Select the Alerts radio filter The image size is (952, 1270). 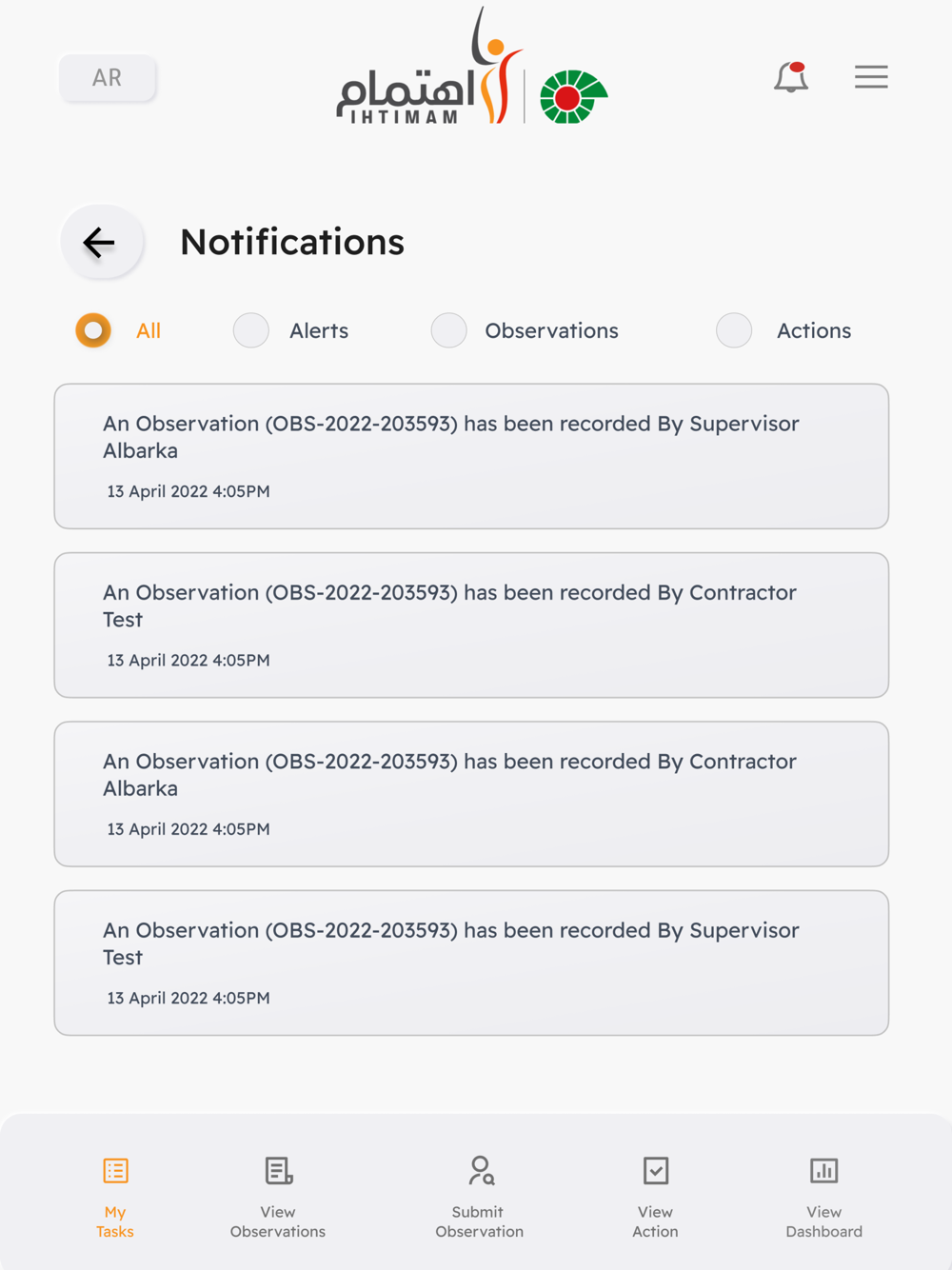tap(251, 330)
